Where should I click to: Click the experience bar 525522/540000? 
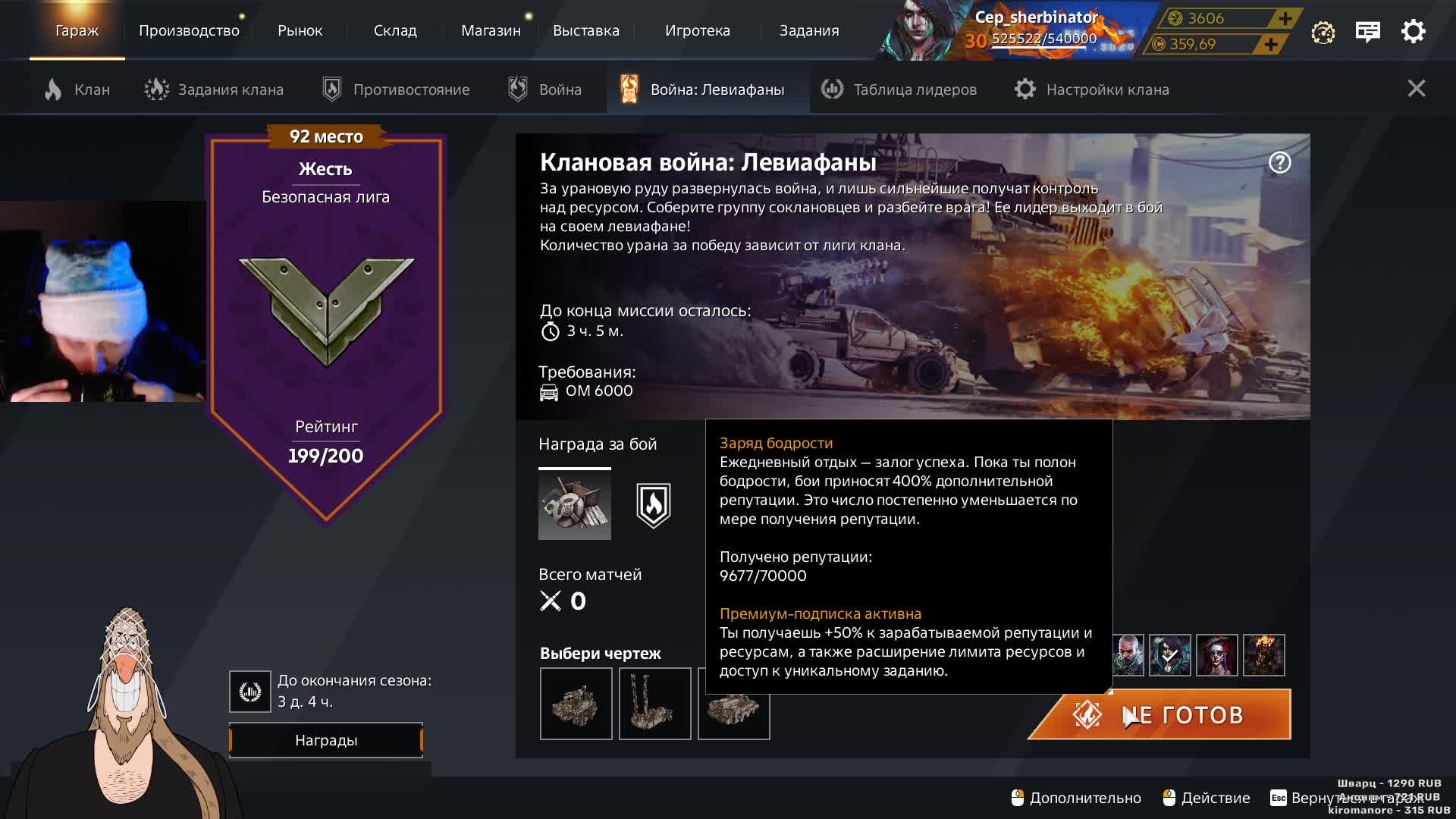tap(1044, 39)
